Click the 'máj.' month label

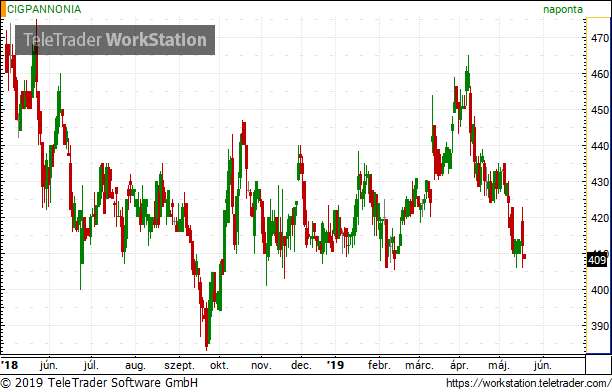(499, 366)
